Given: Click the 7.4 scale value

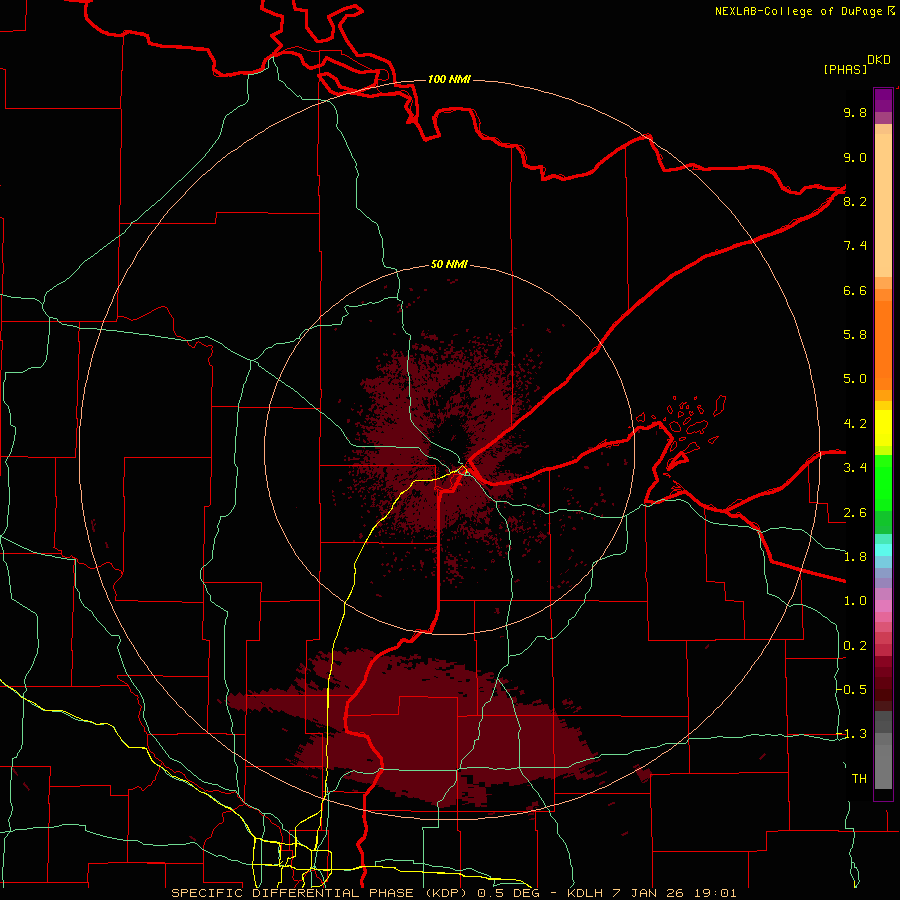Looking at the screenshot, I should pyautogui.click(x=855, y=246).
